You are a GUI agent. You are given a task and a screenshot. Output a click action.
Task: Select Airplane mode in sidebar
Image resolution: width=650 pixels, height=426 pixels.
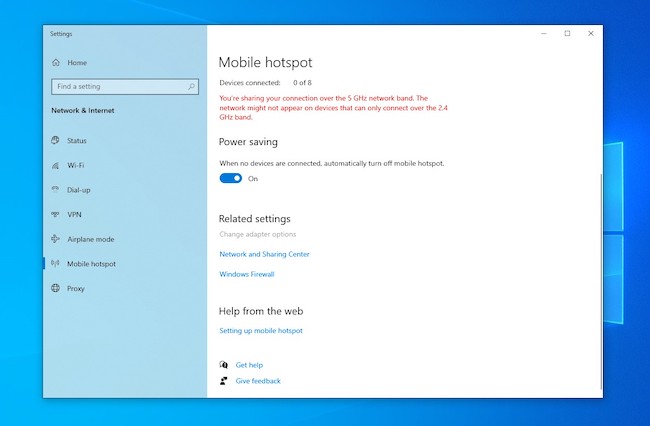click(x=125, y=239)
